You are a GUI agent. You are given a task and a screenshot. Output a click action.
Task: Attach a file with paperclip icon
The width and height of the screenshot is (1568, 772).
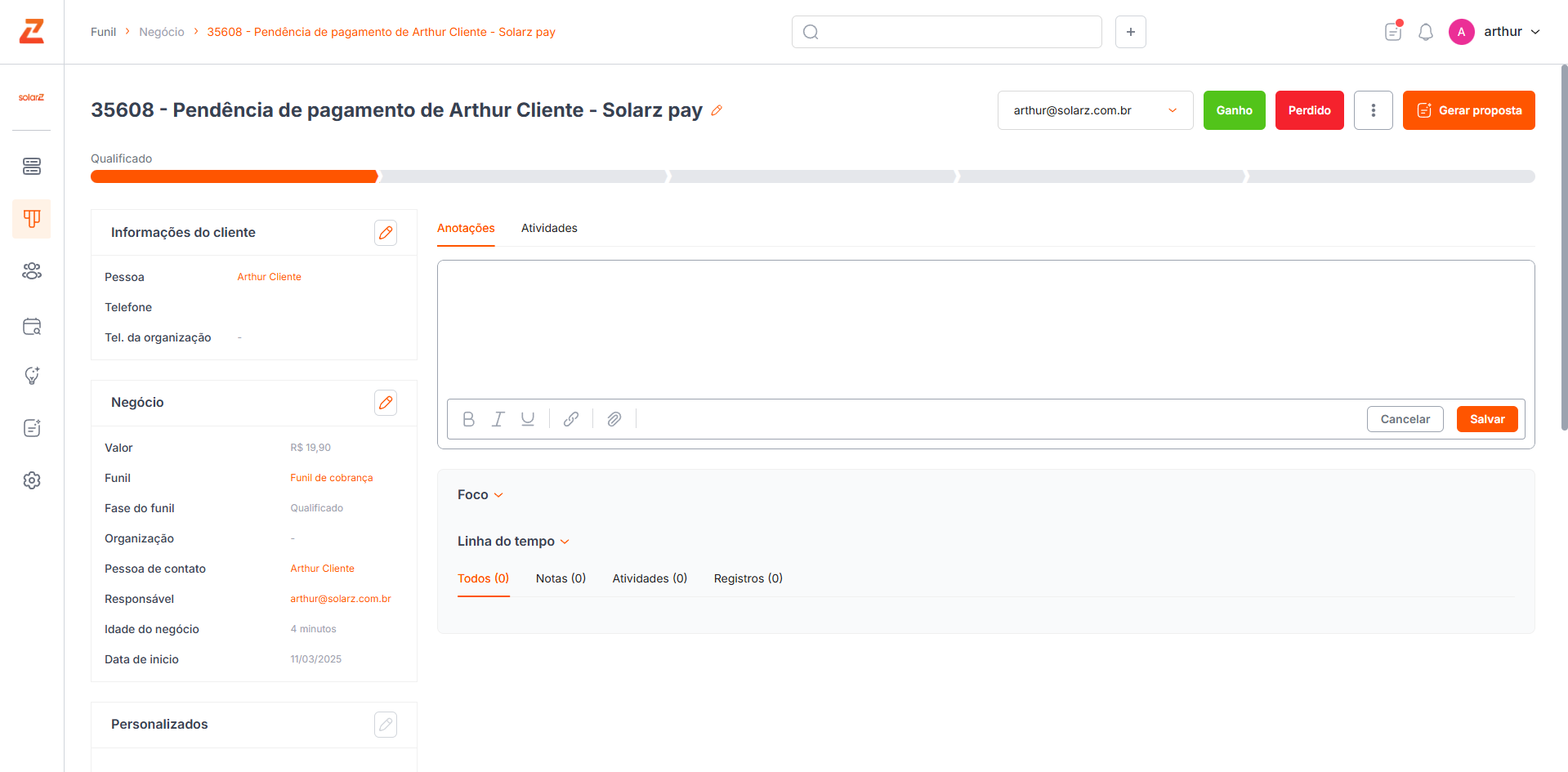[x=614, y=419]
